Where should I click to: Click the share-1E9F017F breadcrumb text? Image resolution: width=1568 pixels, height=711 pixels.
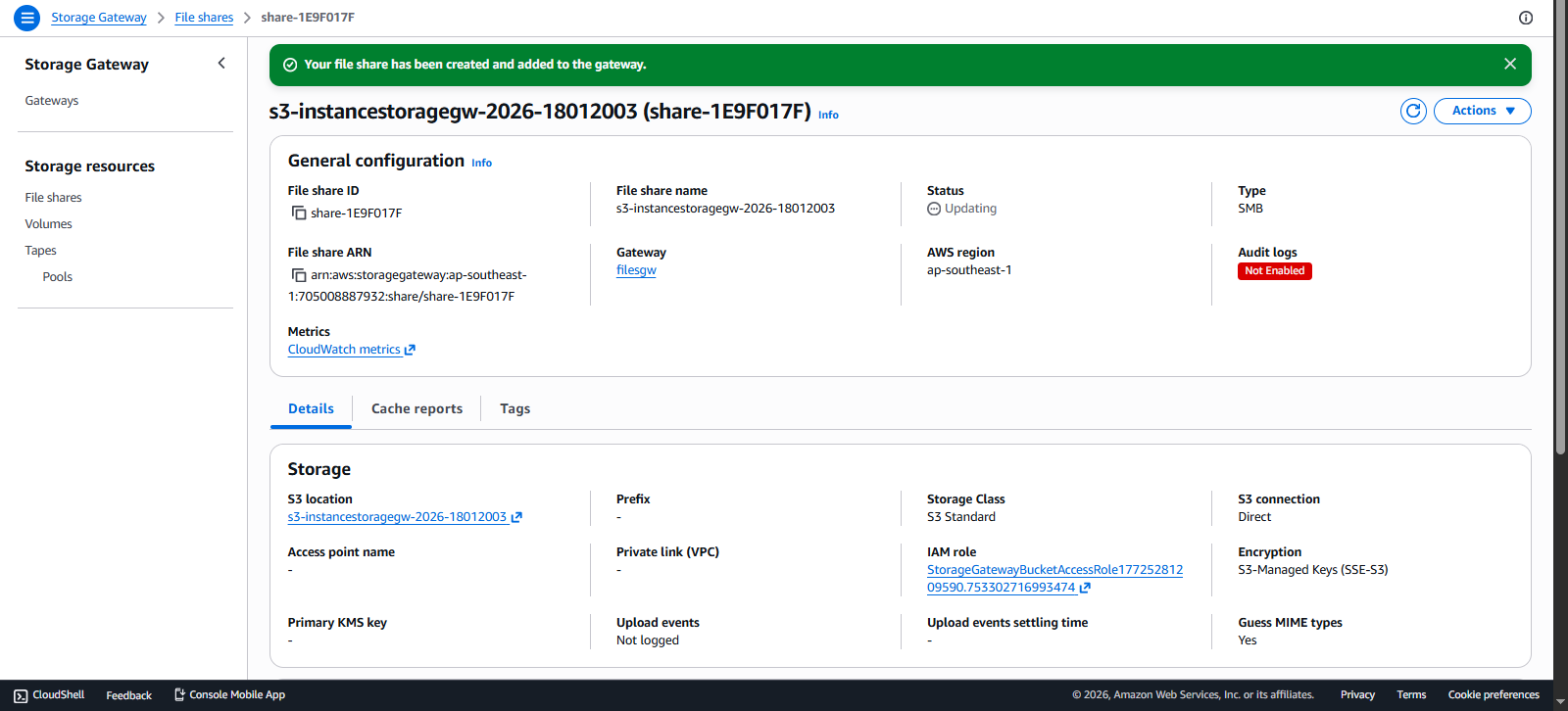point(308,18)
